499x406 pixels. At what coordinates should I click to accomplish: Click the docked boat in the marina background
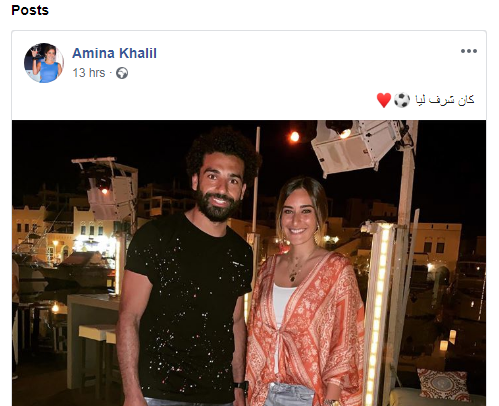tap(70, 267)
